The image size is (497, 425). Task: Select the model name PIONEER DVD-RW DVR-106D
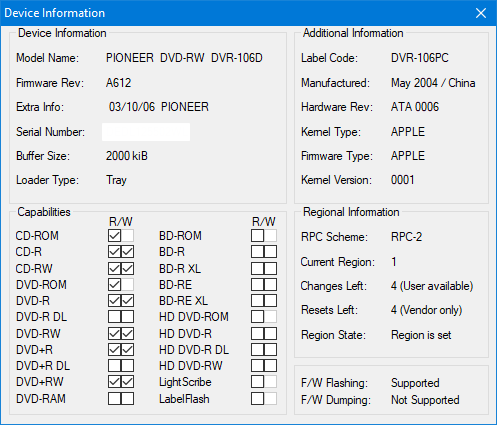(184, 58)
